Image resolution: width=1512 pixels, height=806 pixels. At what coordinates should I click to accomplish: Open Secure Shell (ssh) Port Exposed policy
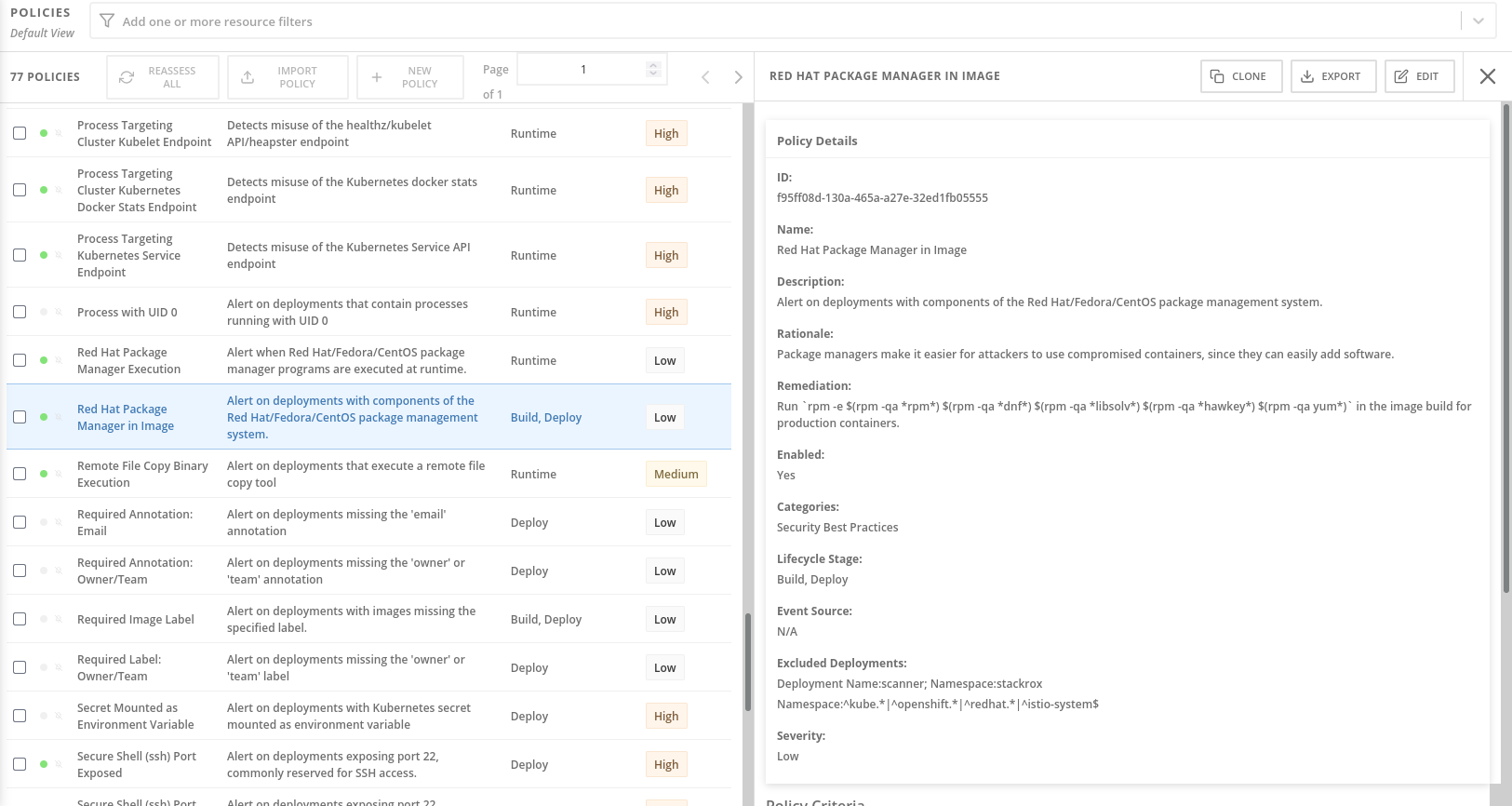[x=137, y=764]
